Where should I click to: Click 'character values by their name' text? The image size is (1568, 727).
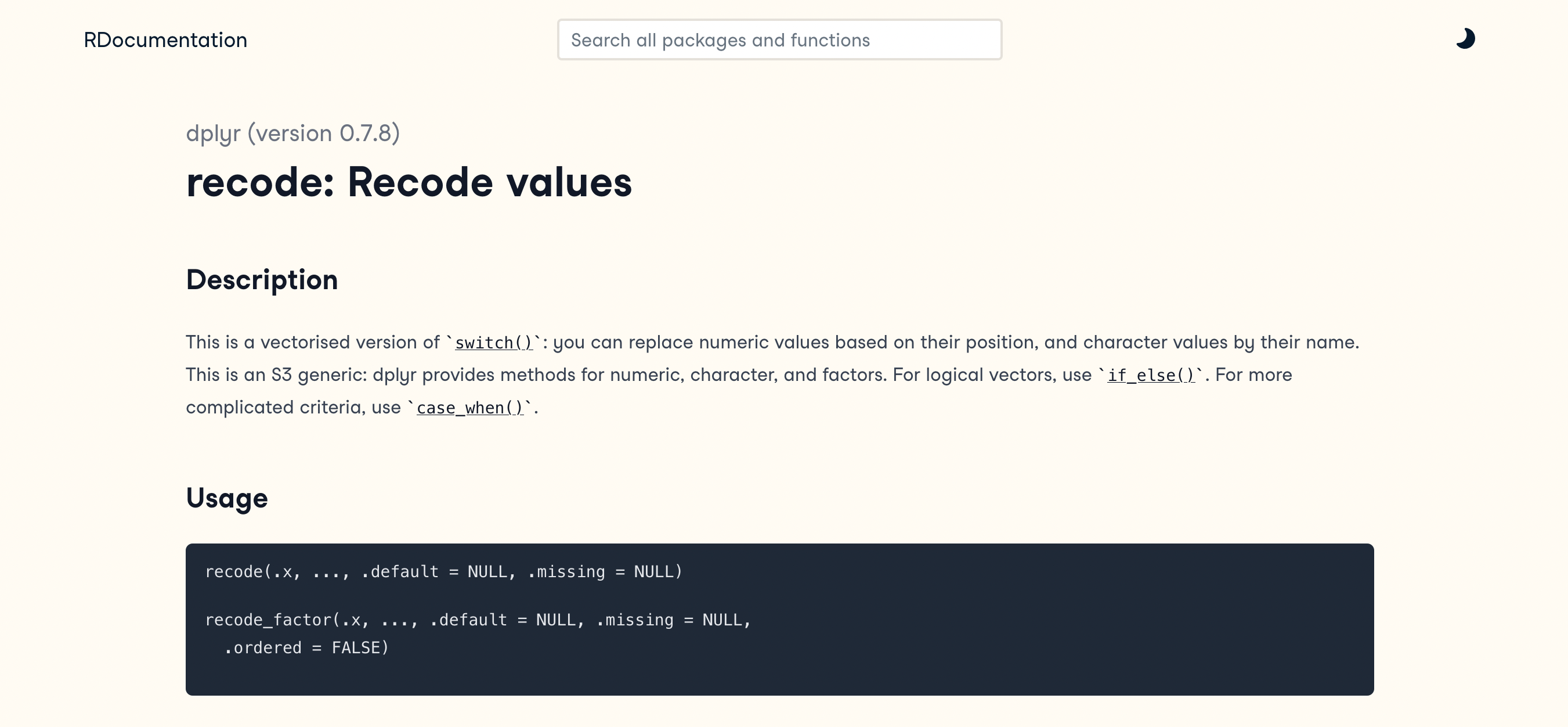[x=1220, y=342]
